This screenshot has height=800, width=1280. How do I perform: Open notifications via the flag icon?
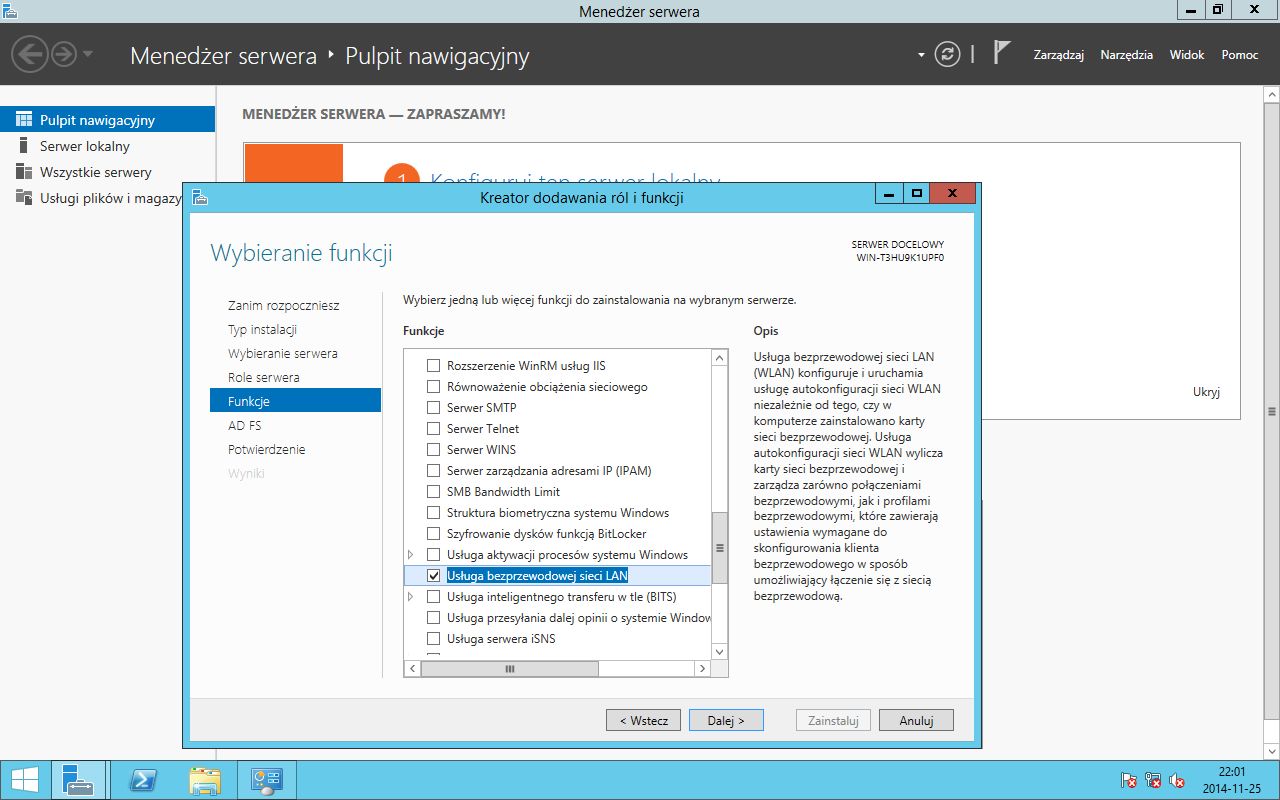pyautogui.click(x=1001, y=53)
